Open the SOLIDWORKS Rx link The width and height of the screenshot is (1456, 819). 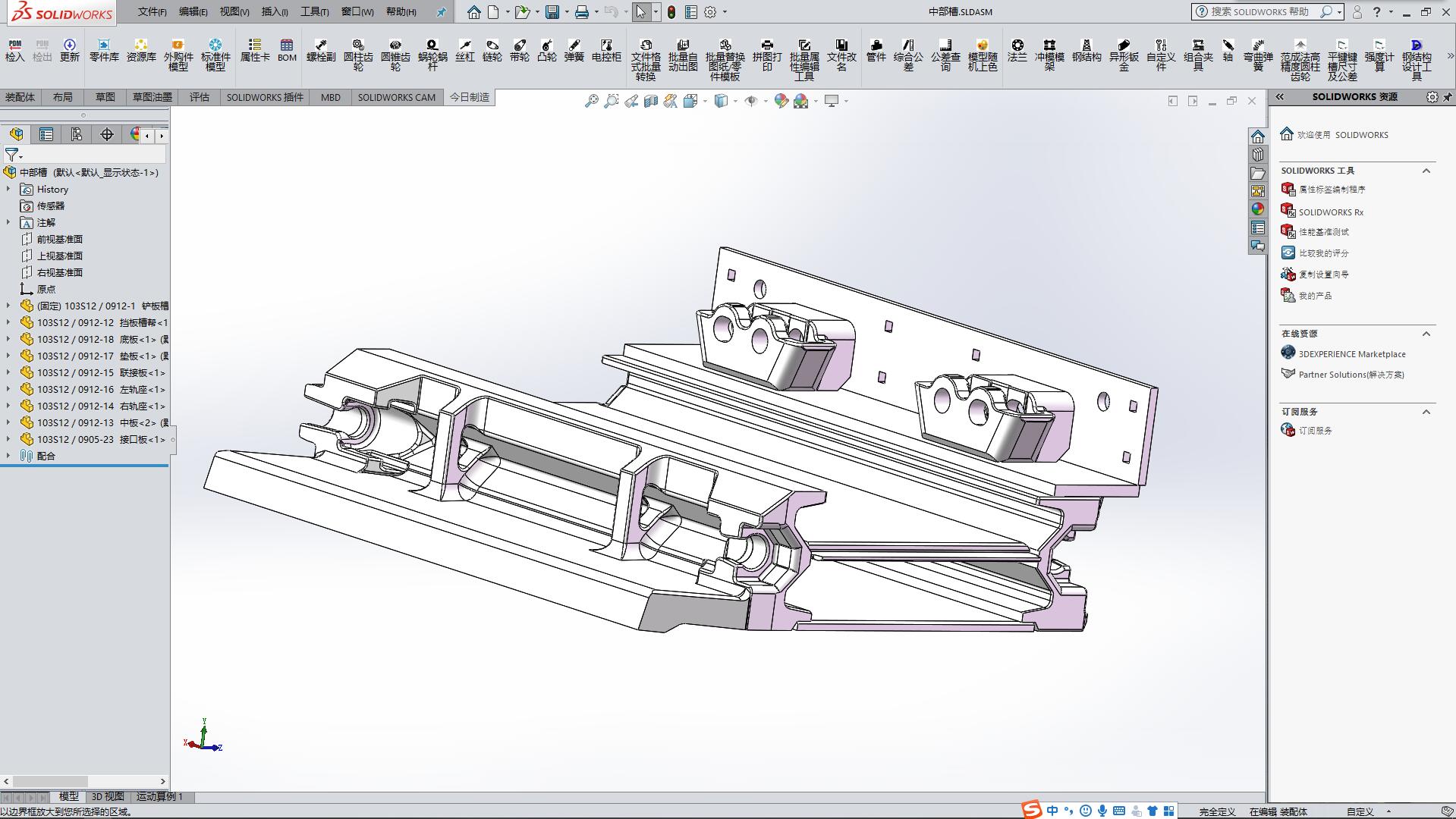(x=1331, y=212)
